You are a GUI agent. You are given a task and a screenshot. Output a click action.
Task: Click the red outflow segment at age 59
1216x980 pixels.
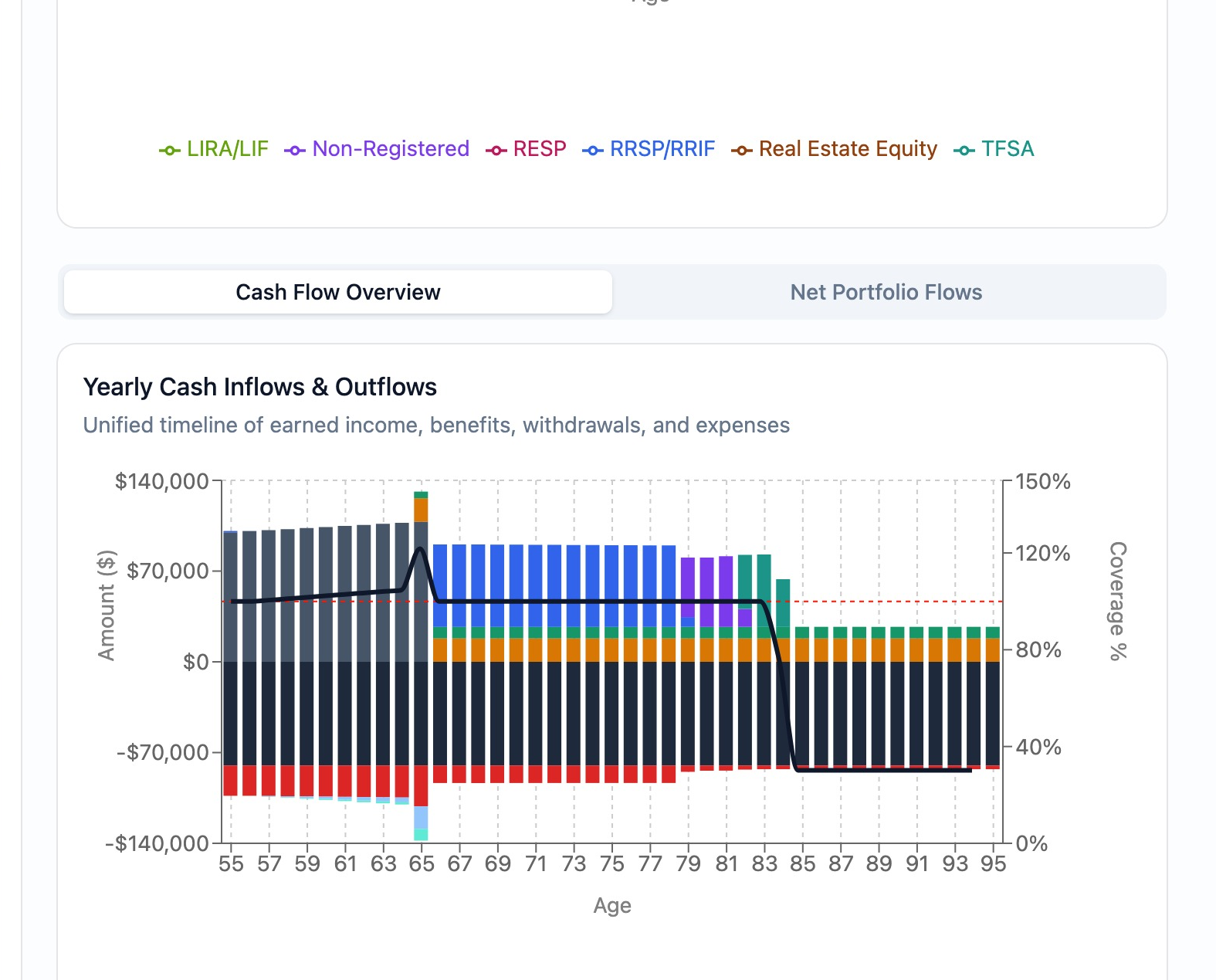tap(307, 781)
